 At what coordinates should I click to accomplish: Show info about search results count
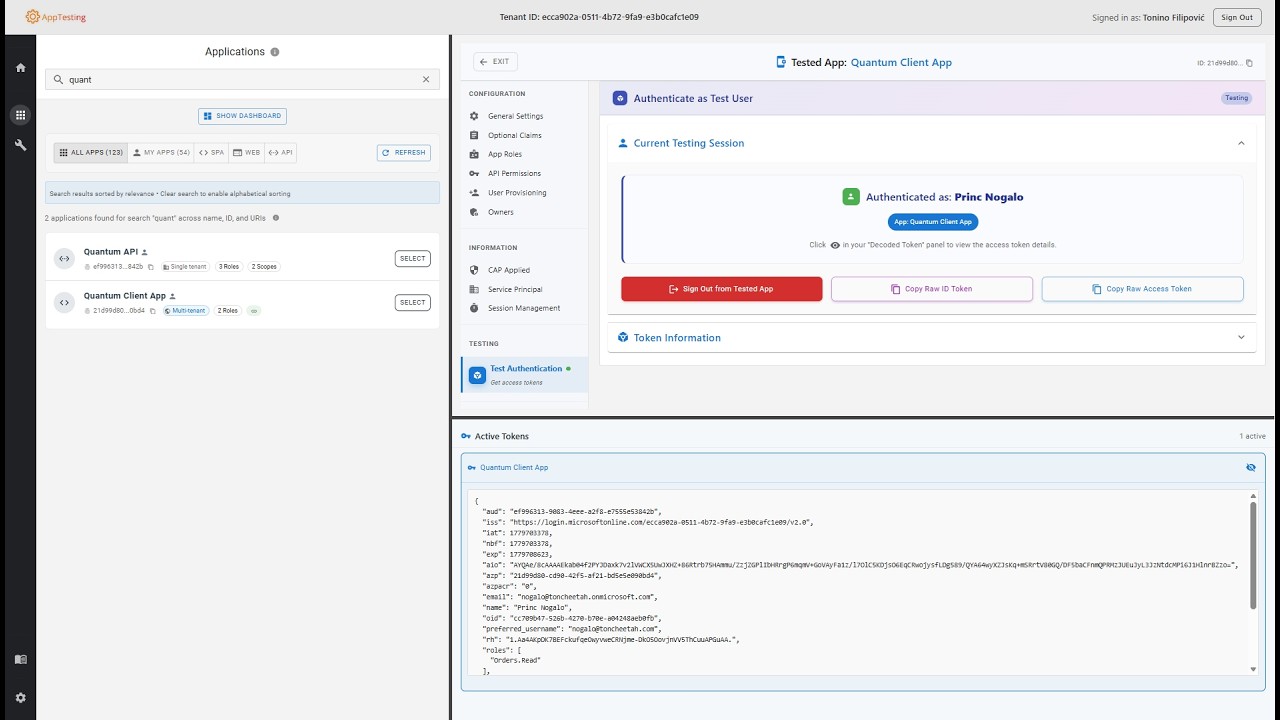276,217
